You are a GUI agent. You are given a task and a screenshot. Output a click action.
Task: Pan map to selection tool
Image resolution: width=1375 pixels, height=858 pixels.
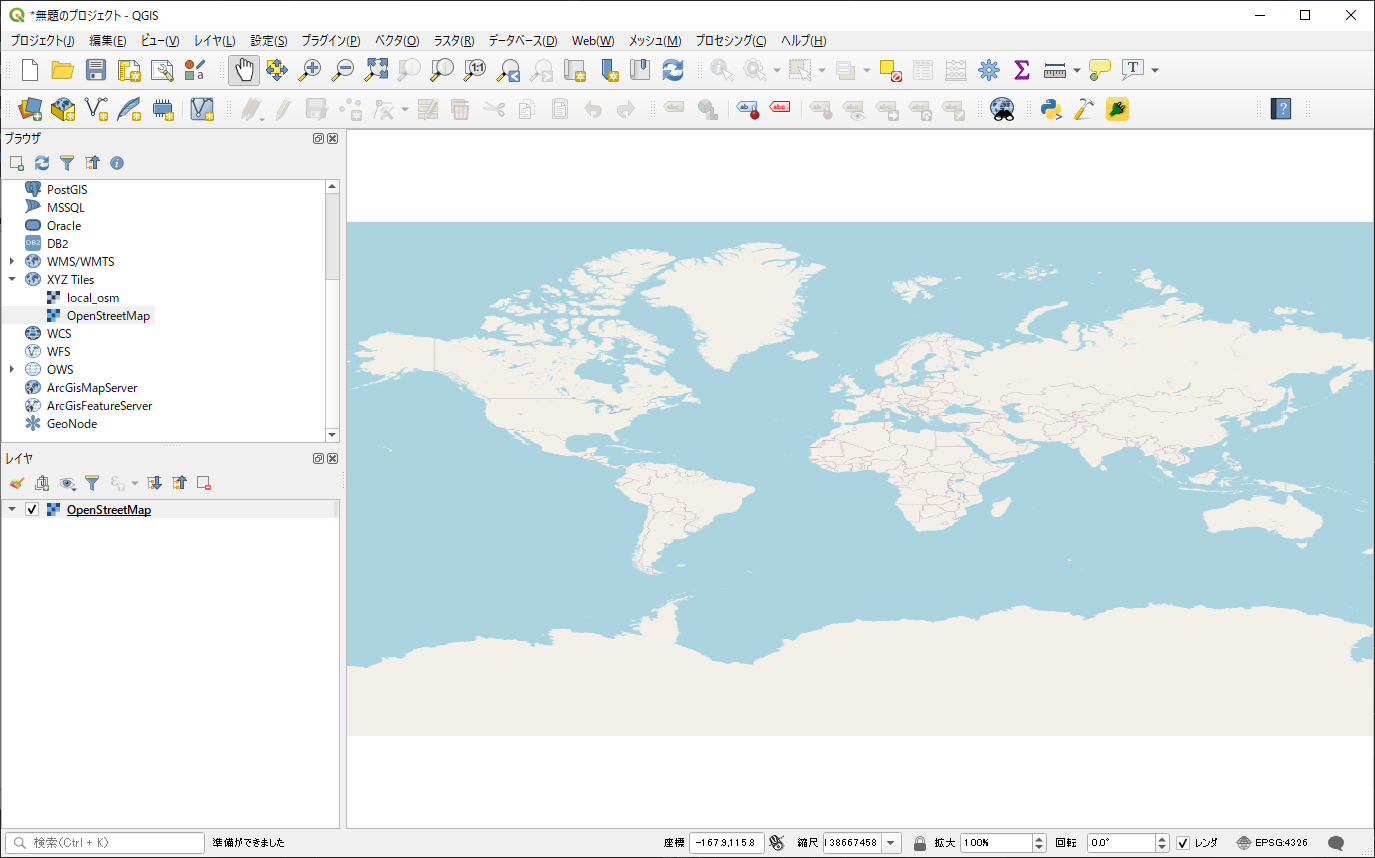277,70
